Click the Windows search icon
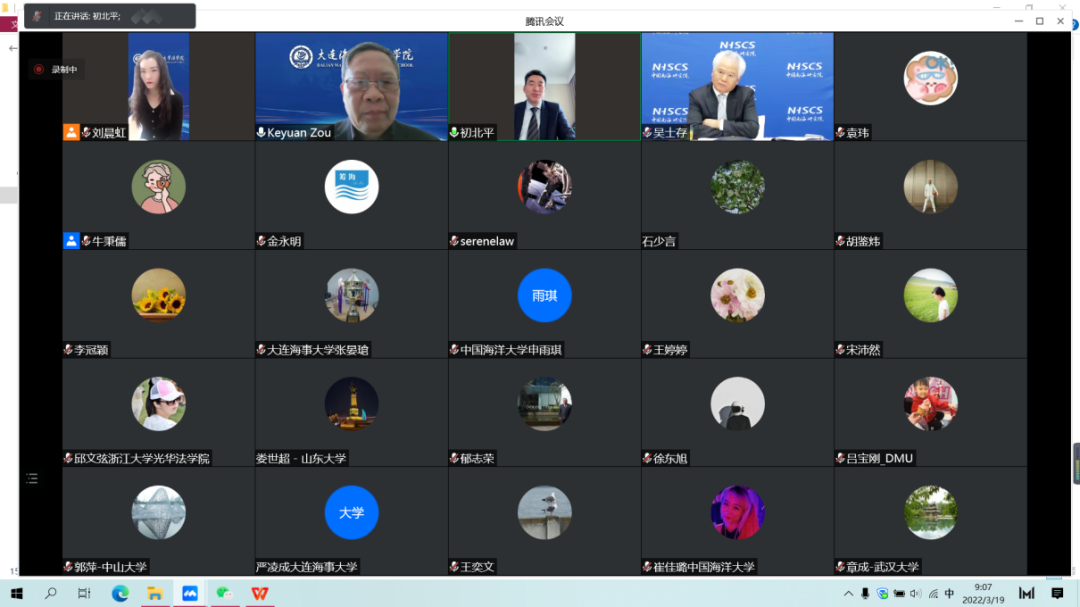Viewport: 1080px width, 607px height. (51, 593)
